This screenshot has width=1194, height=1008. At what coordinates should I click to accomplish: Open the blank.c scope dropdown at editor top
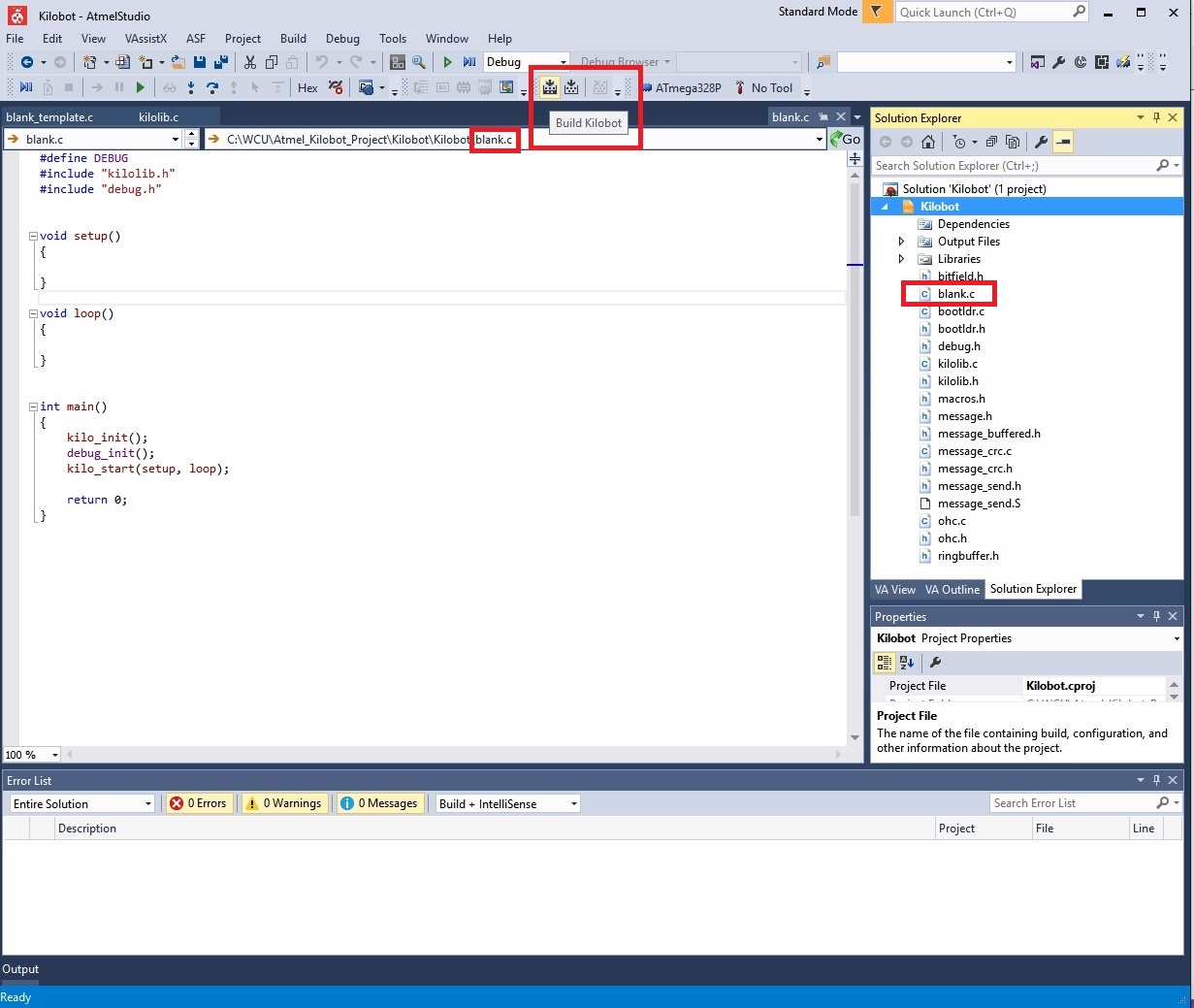(176, 139)
